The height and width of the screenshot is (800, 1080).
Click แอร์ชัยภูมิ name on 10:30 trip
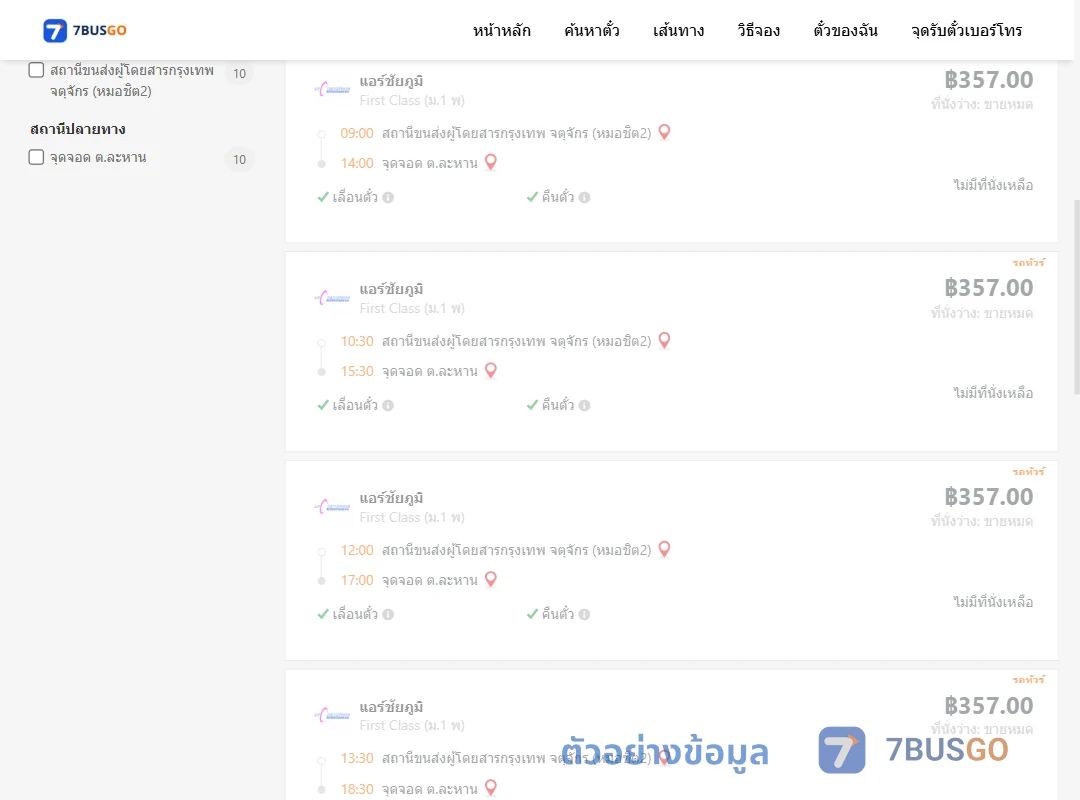tap(391, 289)
